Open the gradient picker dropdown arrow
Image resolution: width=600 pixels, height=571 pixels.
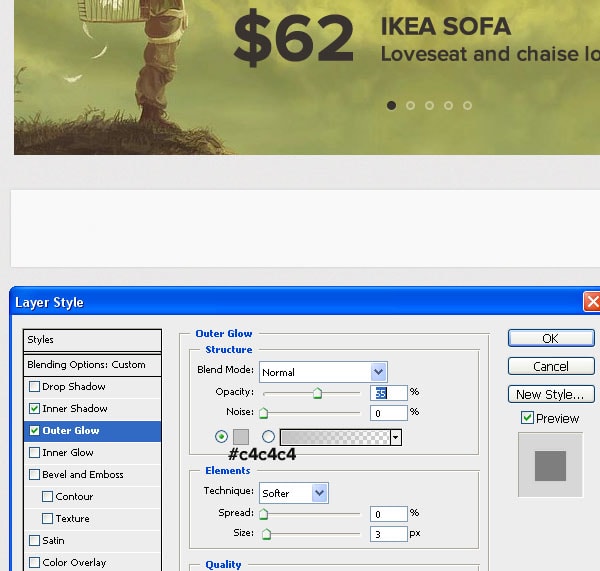[x=395, y=437]
